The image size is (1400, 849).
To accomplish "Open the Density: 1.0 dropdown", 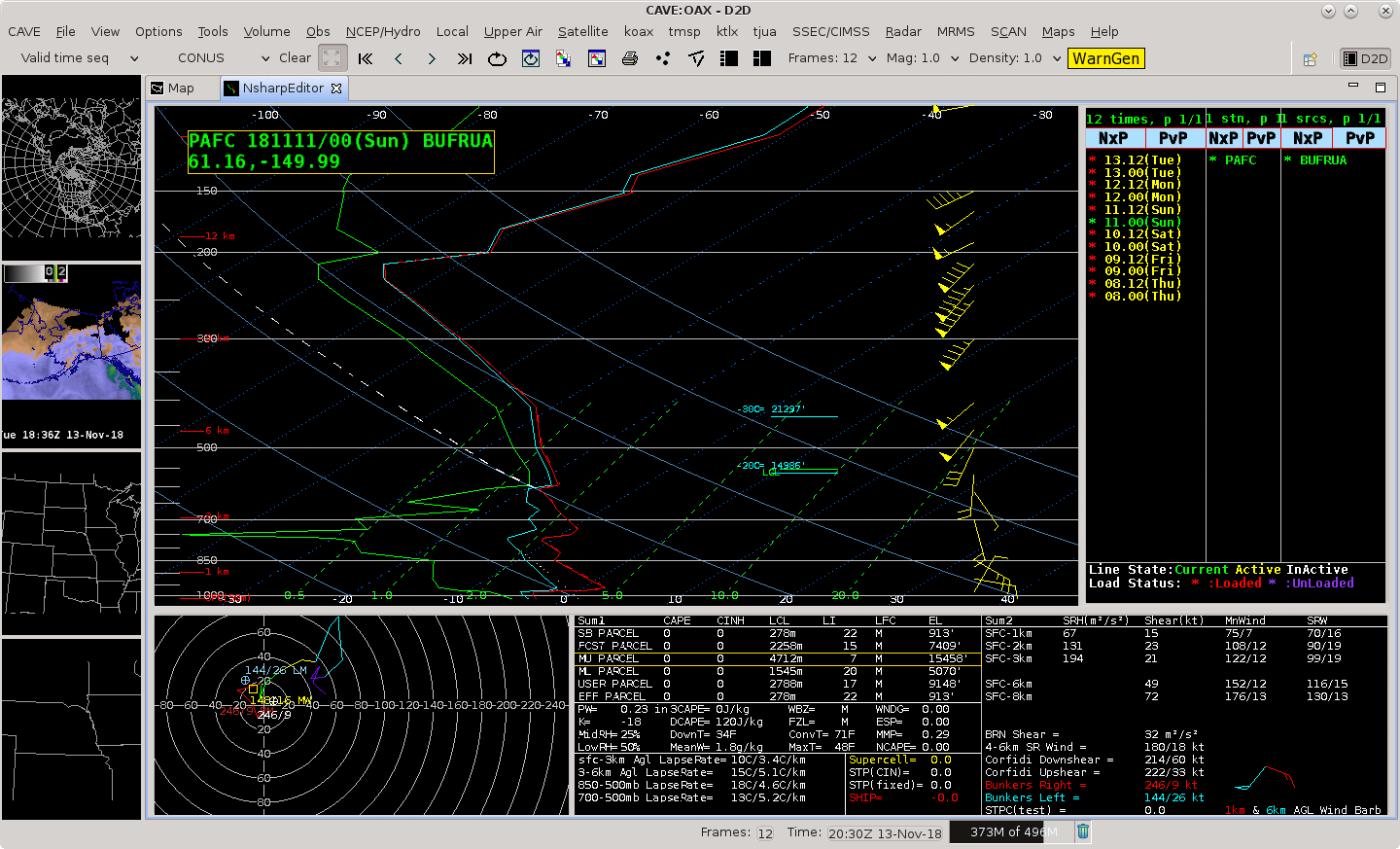I will 1015,58.
